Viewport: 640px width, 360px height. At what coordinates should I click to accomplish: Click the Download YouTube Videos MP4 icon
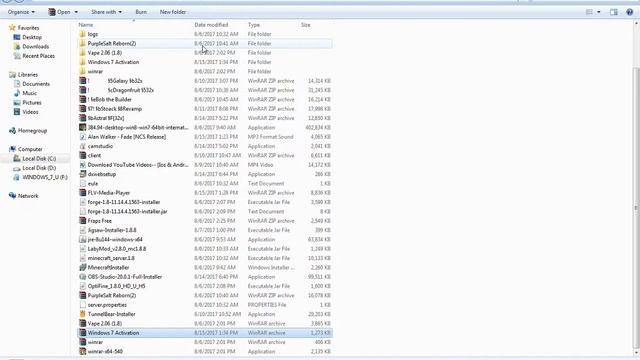click(x=82, y=165)
